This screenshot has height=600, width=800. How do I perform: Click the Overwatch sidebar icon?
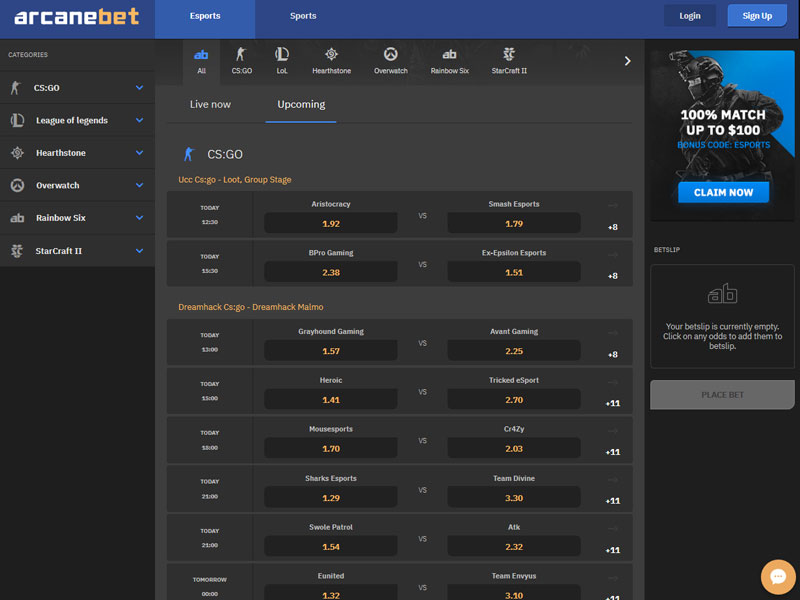pos(17,185)
